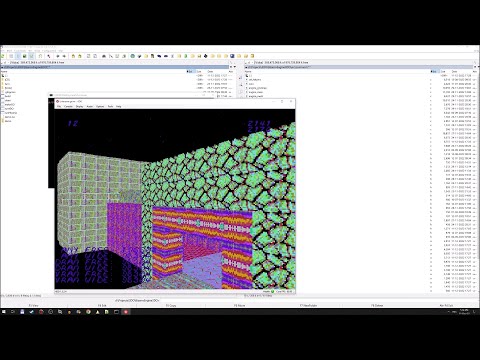Click the F8 Delete button in Total Commander
Viewport: 480px width, 360px height.
[377, 305]
